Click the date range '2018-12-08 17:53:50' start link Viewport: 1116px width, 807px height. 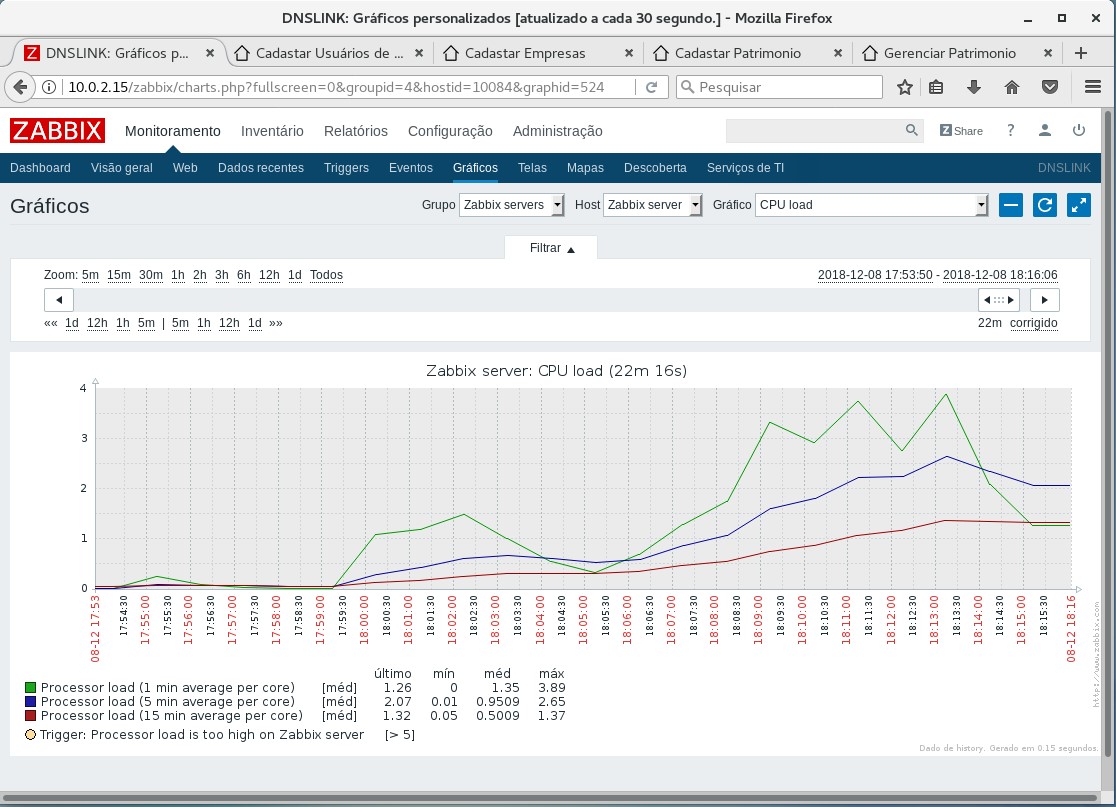tap(875, 275)
